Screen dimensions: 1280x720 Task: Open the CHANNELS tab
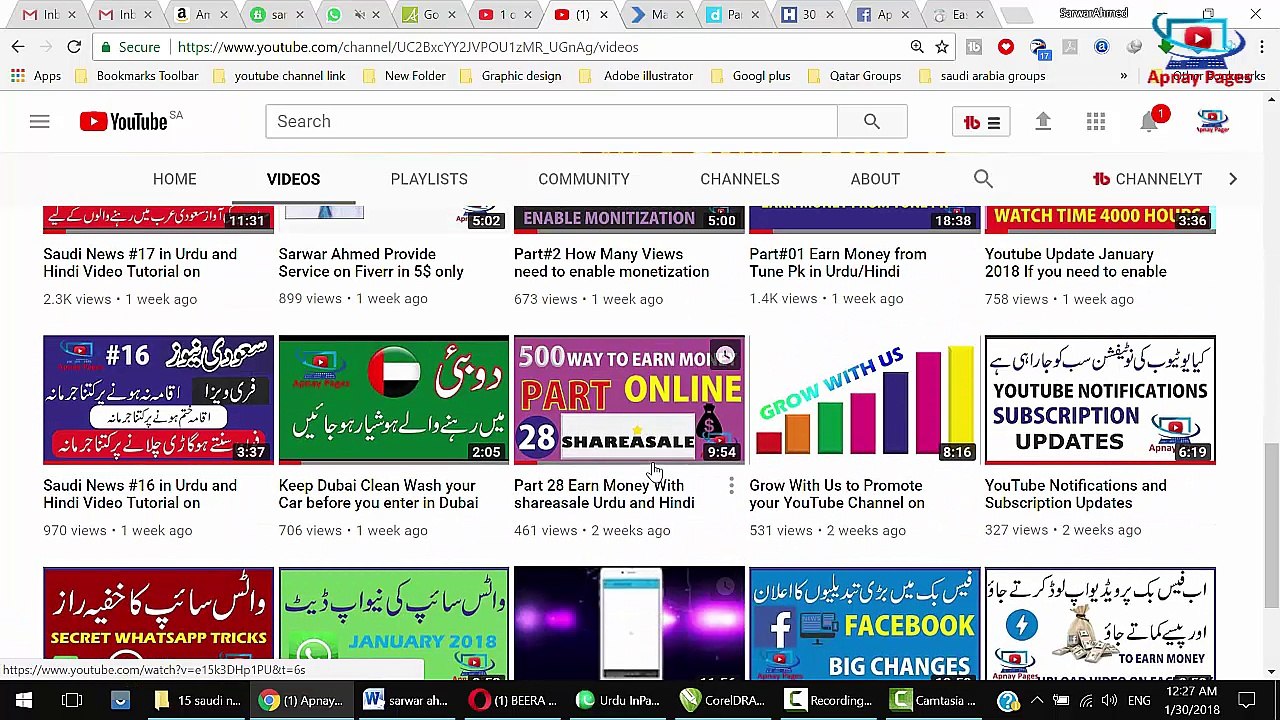pos(740,179)
